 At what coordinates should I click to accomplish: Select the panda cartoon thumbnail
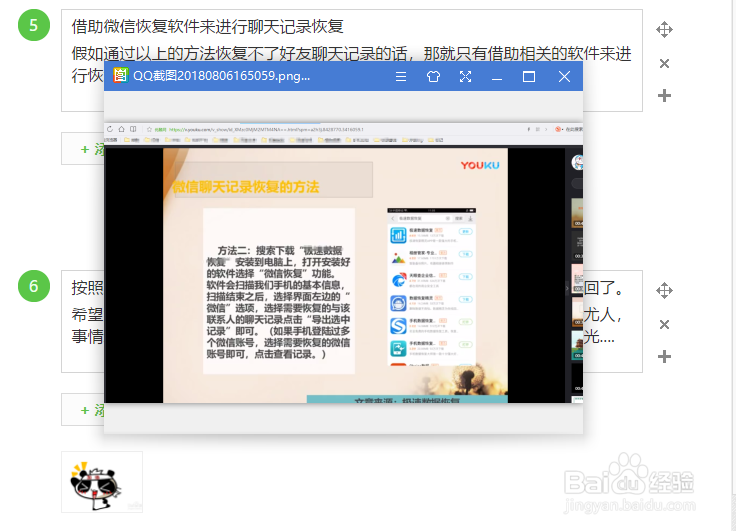point(102,482)
